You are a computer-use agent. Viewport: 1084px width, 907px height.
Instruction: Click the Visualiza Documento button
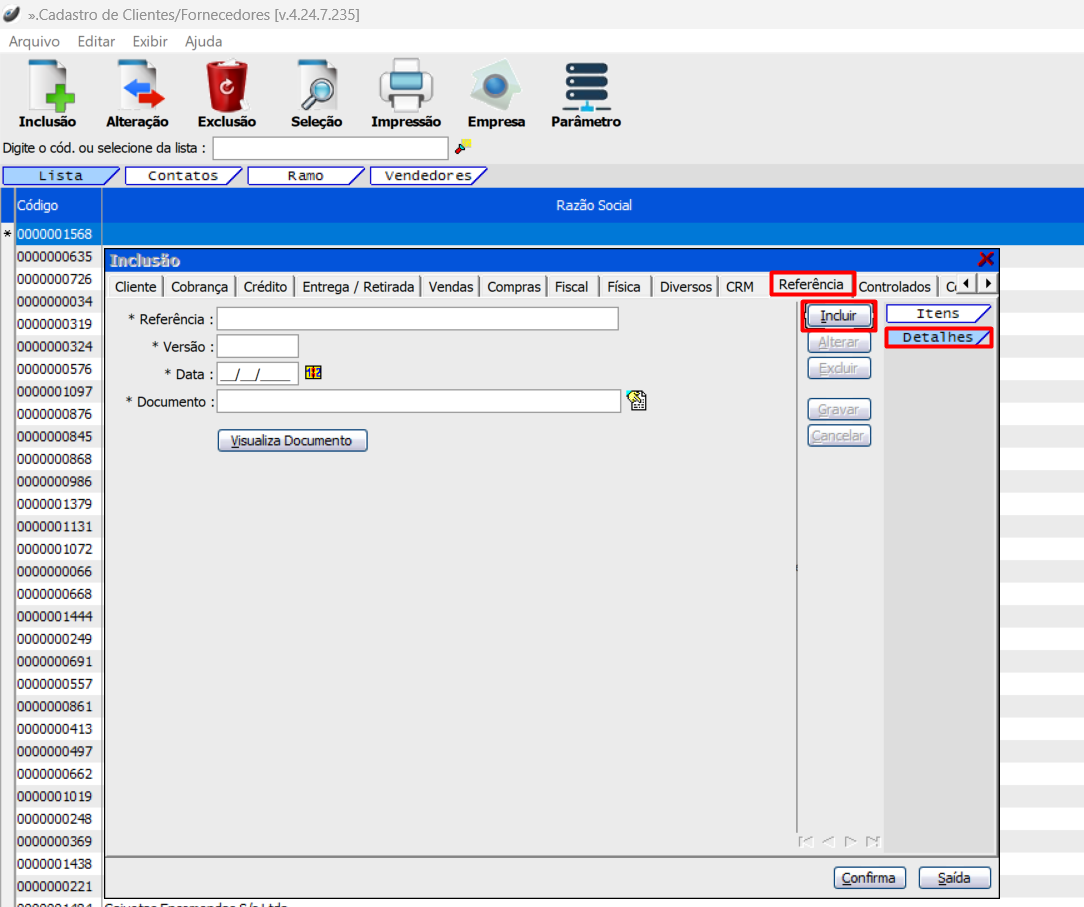tap(292, 441)
